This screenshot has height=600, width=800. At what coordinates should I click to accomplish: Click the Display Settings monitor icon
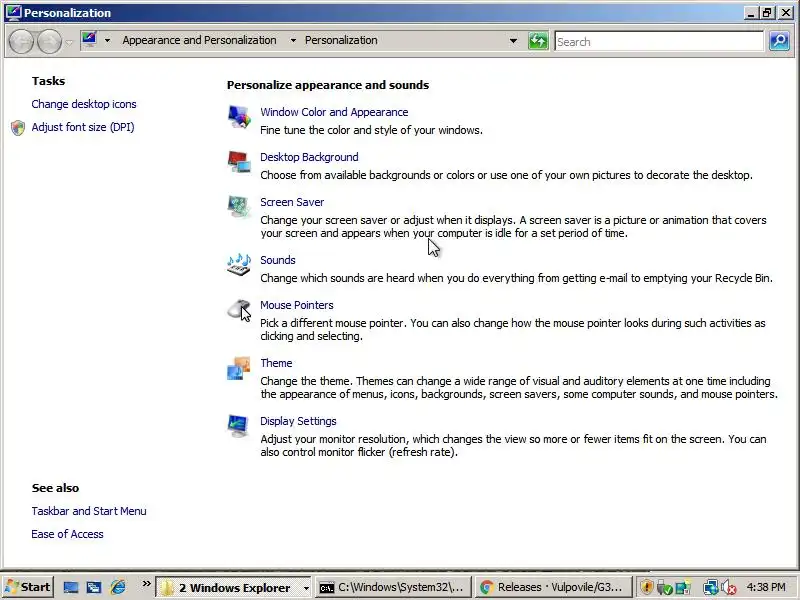pyautogui.click(x=239, y=426)
